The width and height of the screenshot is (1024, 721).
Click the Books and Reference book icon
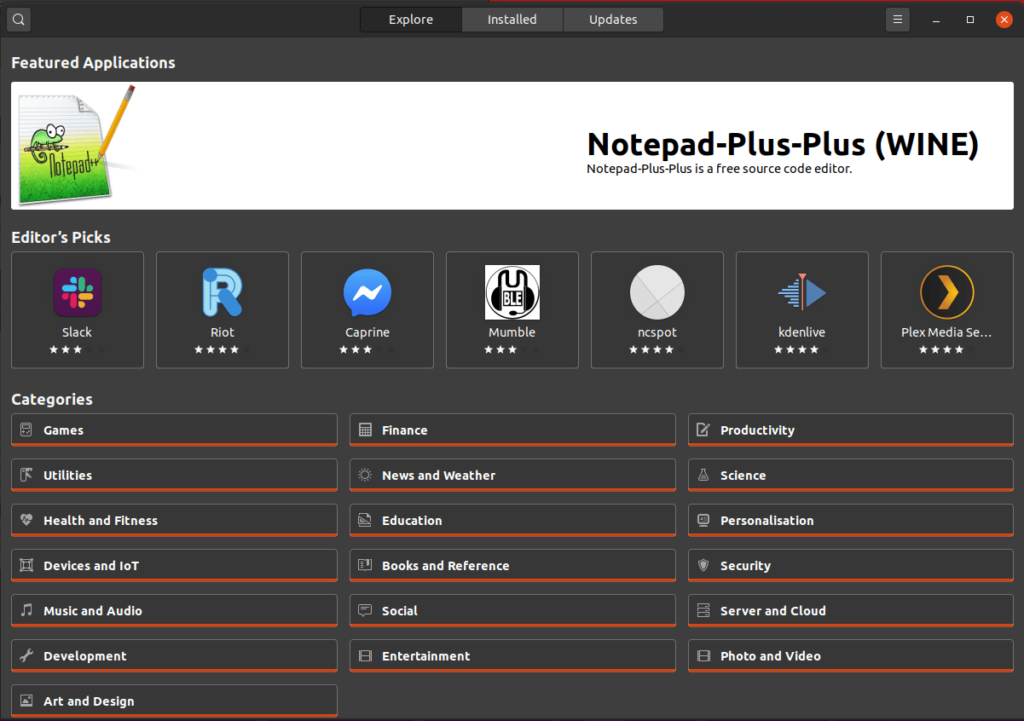[365, 565]
